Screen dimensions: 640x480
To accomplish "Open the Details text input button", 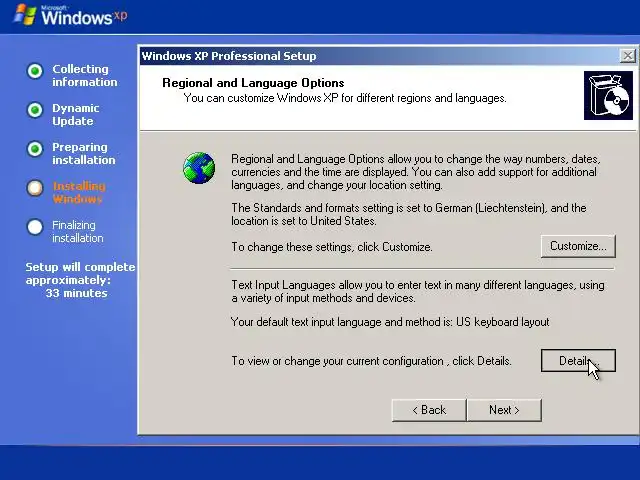I will point(578,361).
